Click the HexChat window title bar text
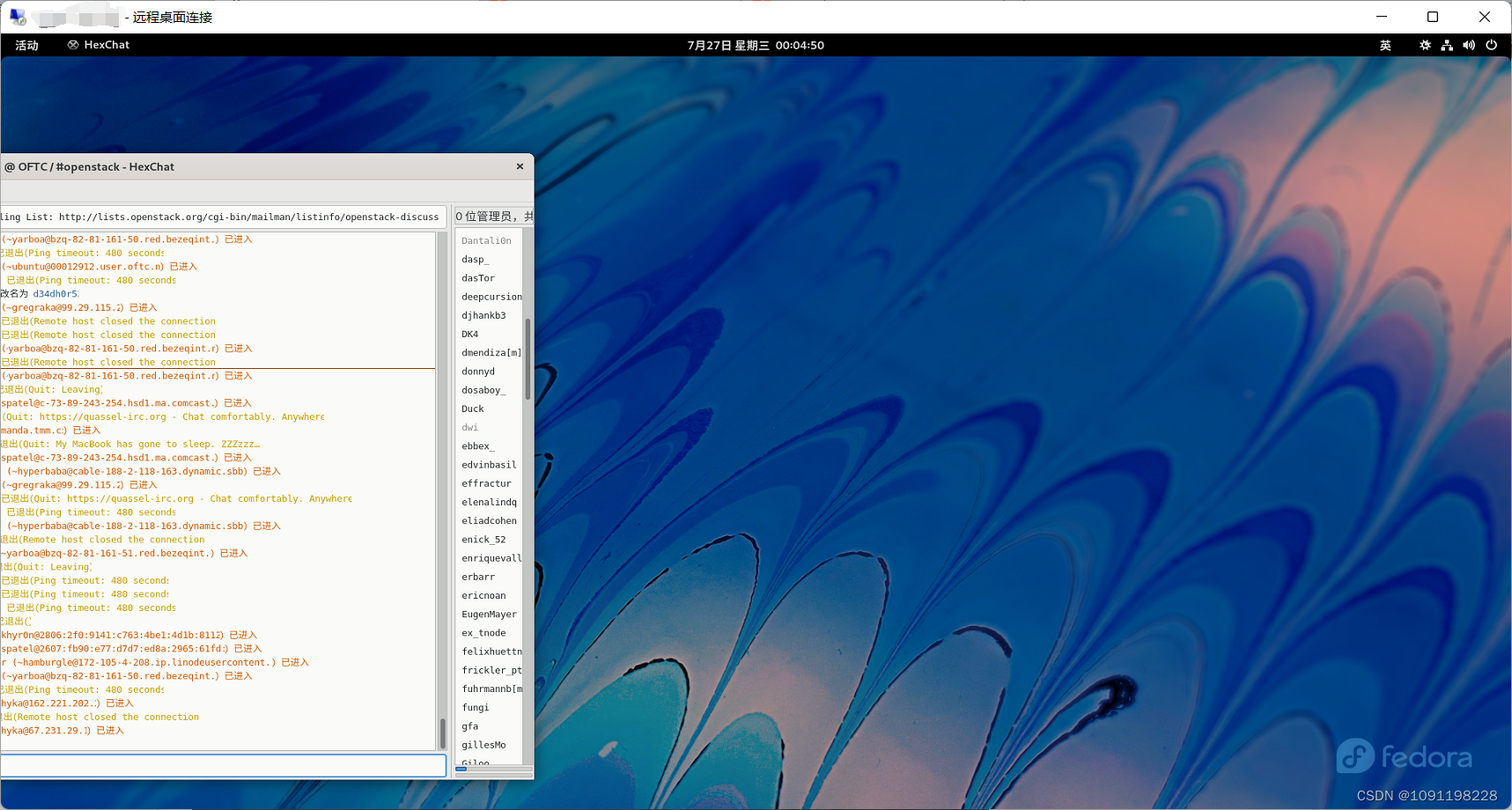Screen dimensions: 1512x810 click(89, 166)
